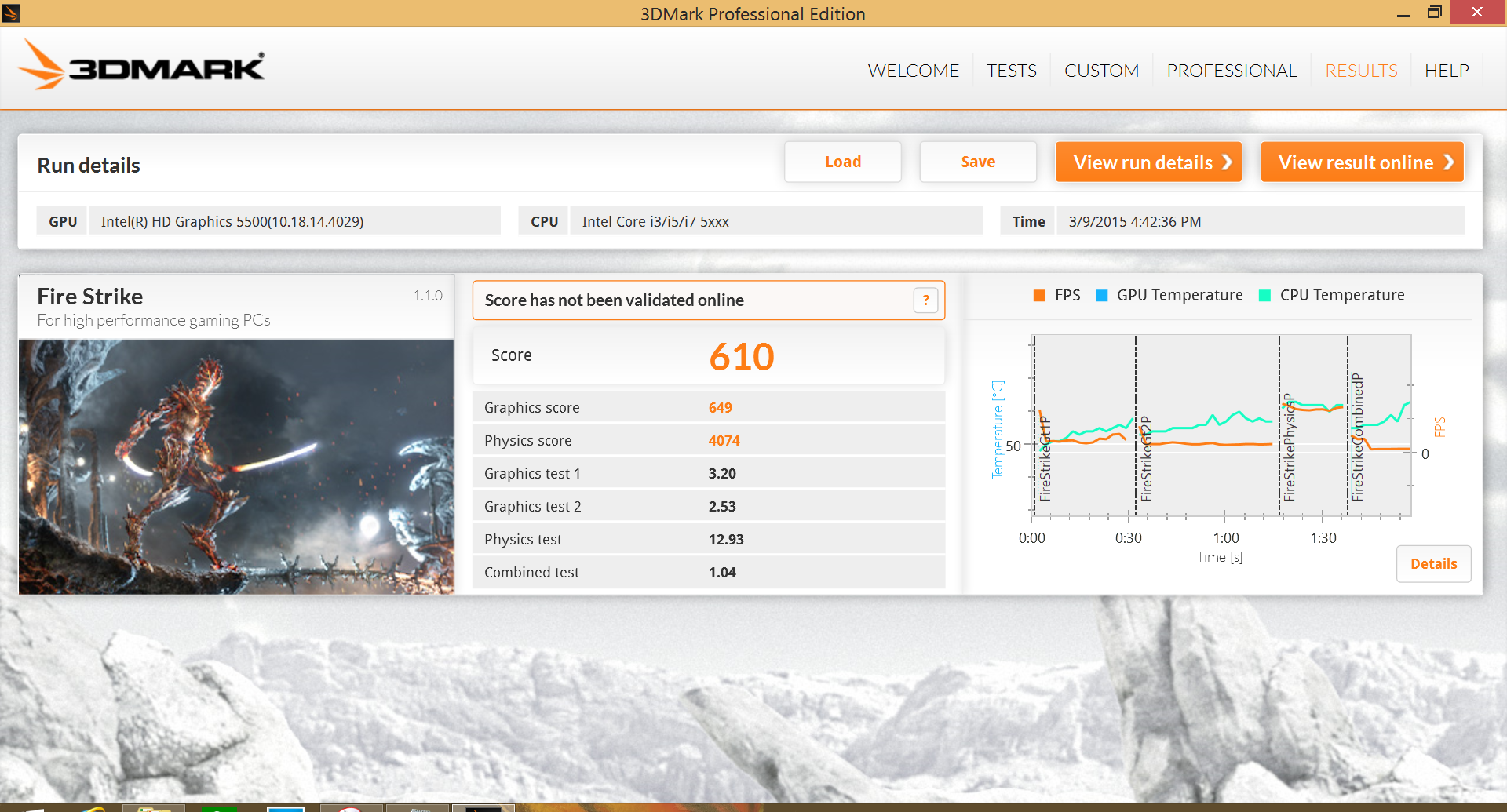Click the overall score value 610
This screenshot has height=812, width=1507.
742,357
